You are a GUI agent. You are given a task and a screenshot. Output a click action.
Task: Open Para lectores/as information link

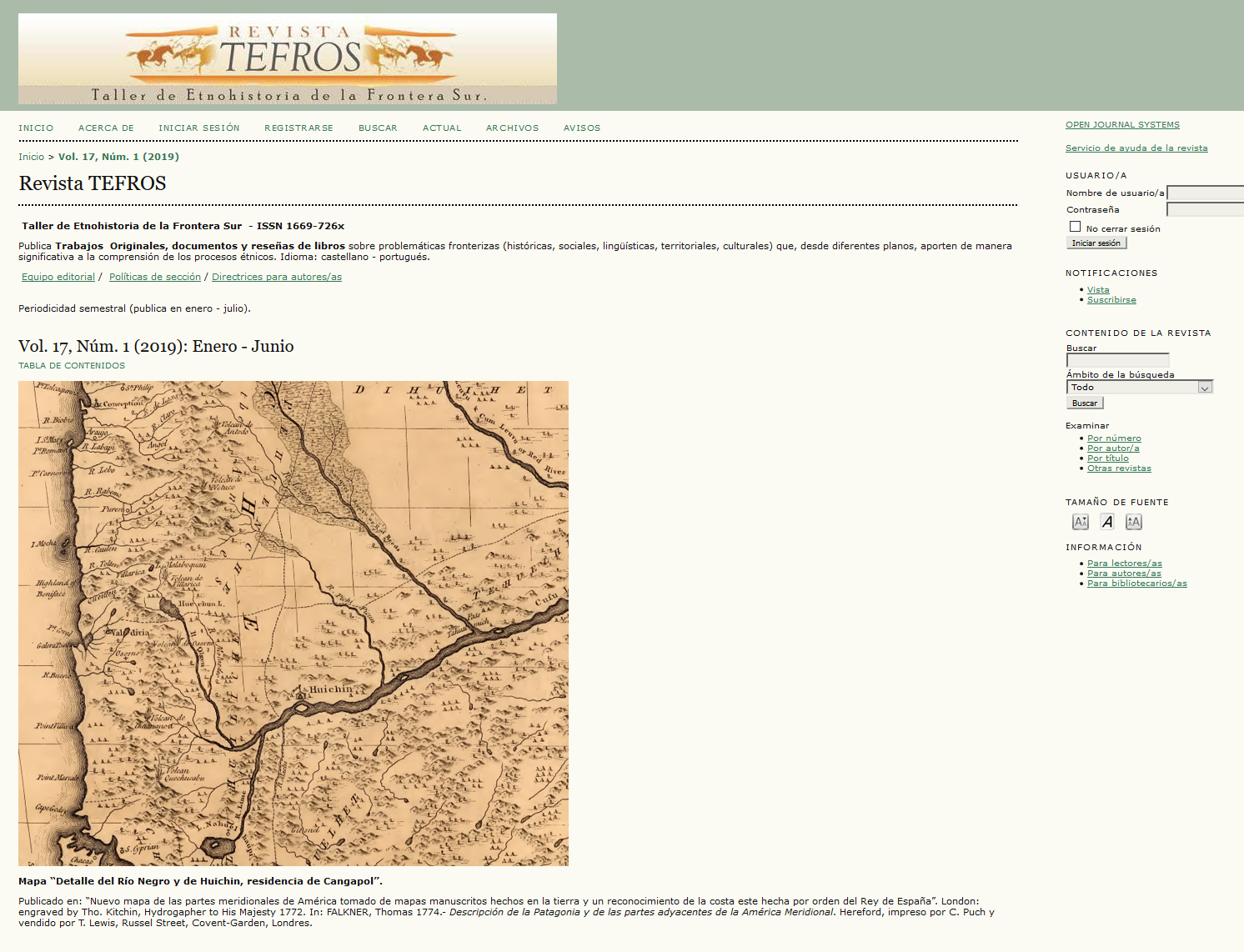(1125, 564)
